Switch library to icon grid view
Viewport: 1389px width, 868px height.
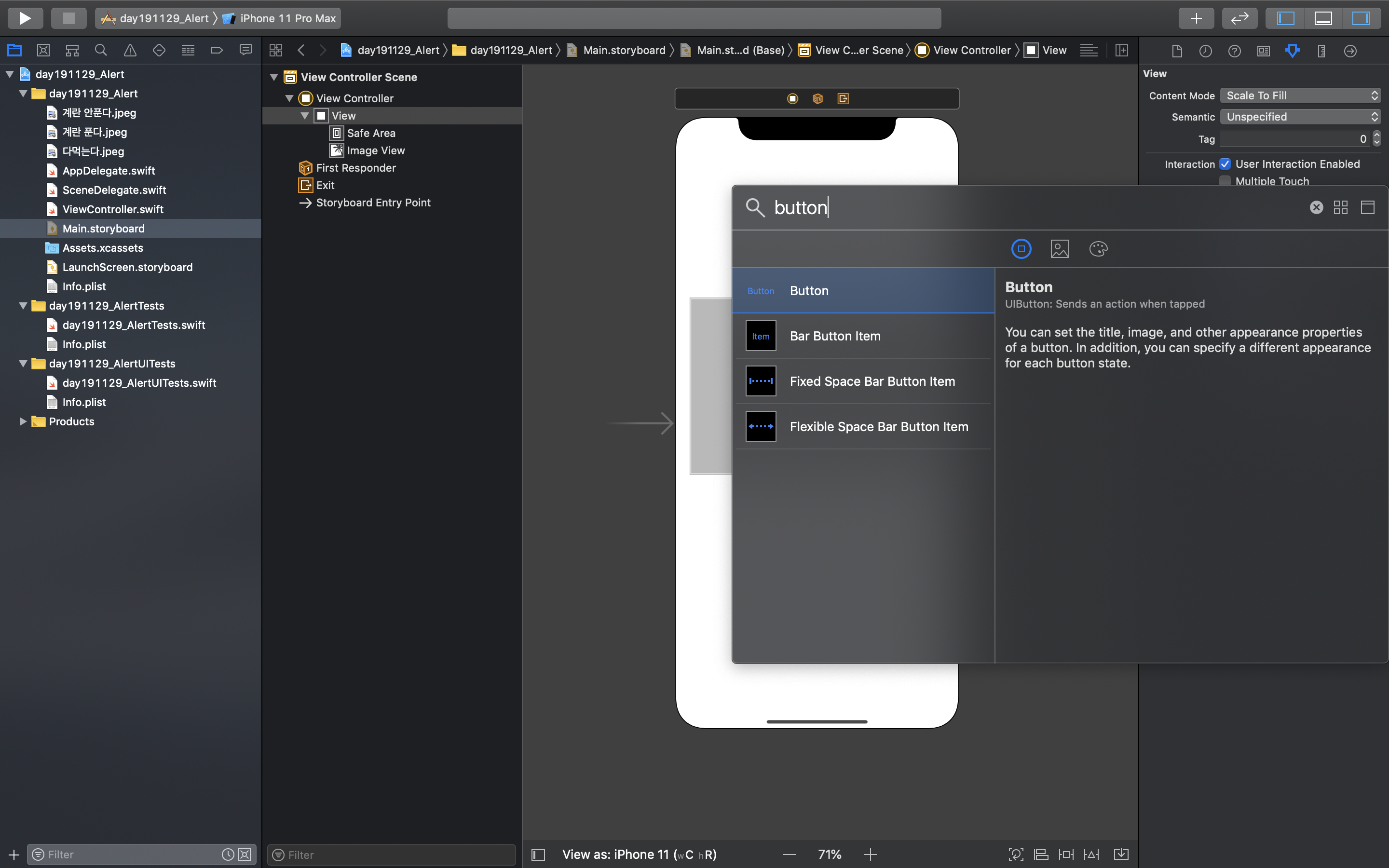[1341, 207]
